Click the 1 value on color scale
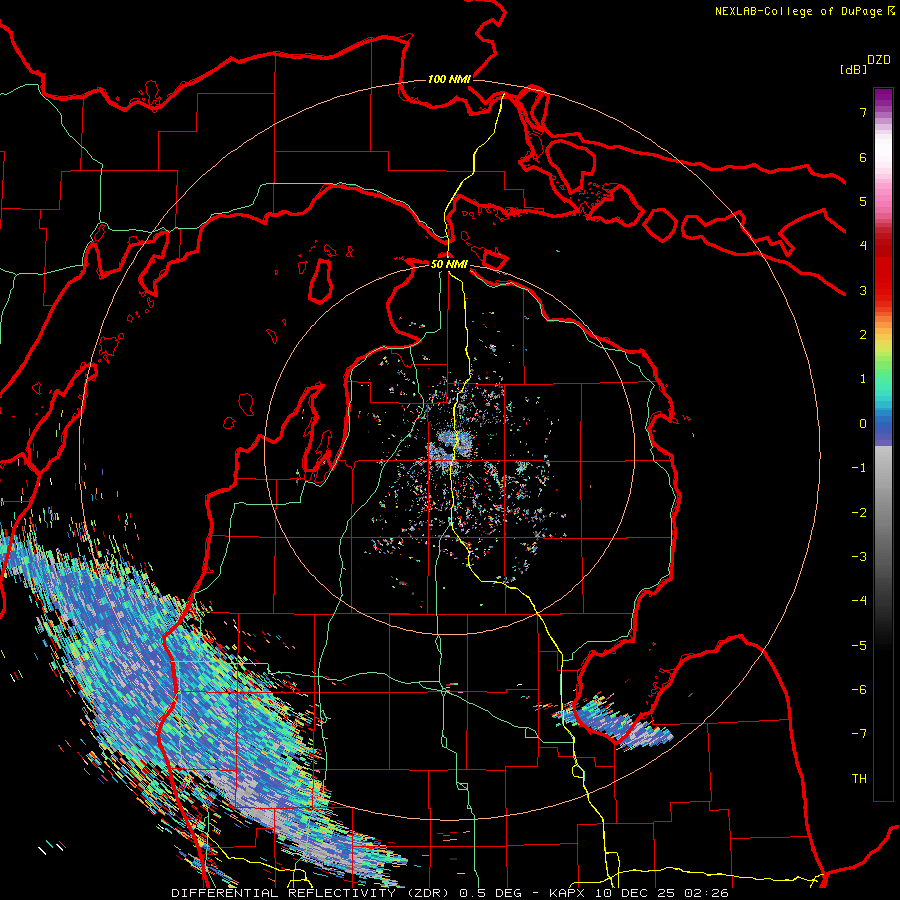Screen dimensions: 900x900 (x=863, y=379)
